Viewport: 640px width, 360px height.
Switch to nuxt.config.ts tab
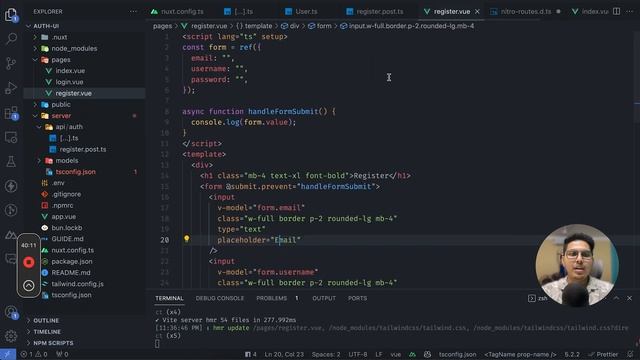[x=178, y=11]
